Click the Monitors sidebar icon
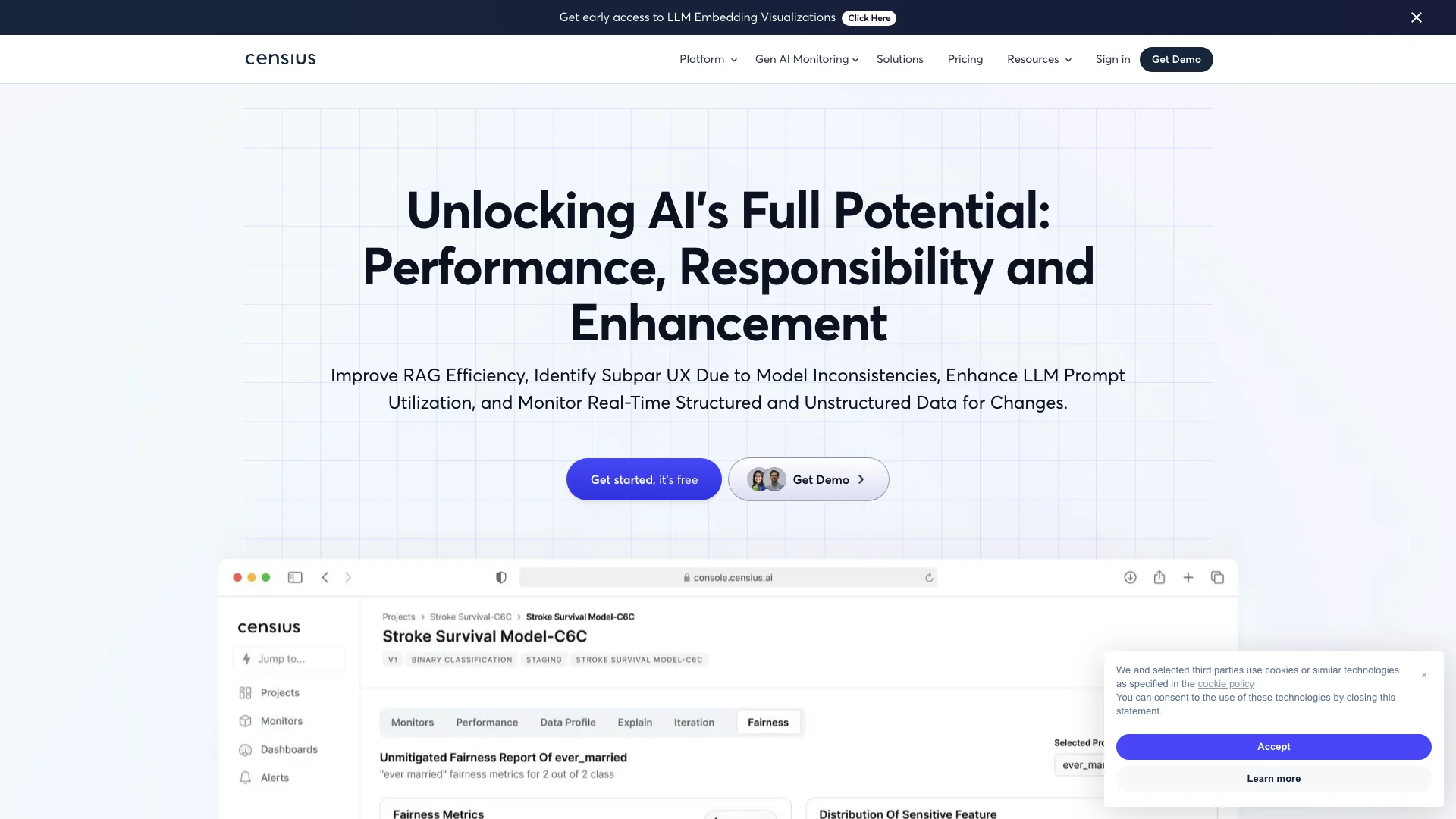 [x=246, y=721]
